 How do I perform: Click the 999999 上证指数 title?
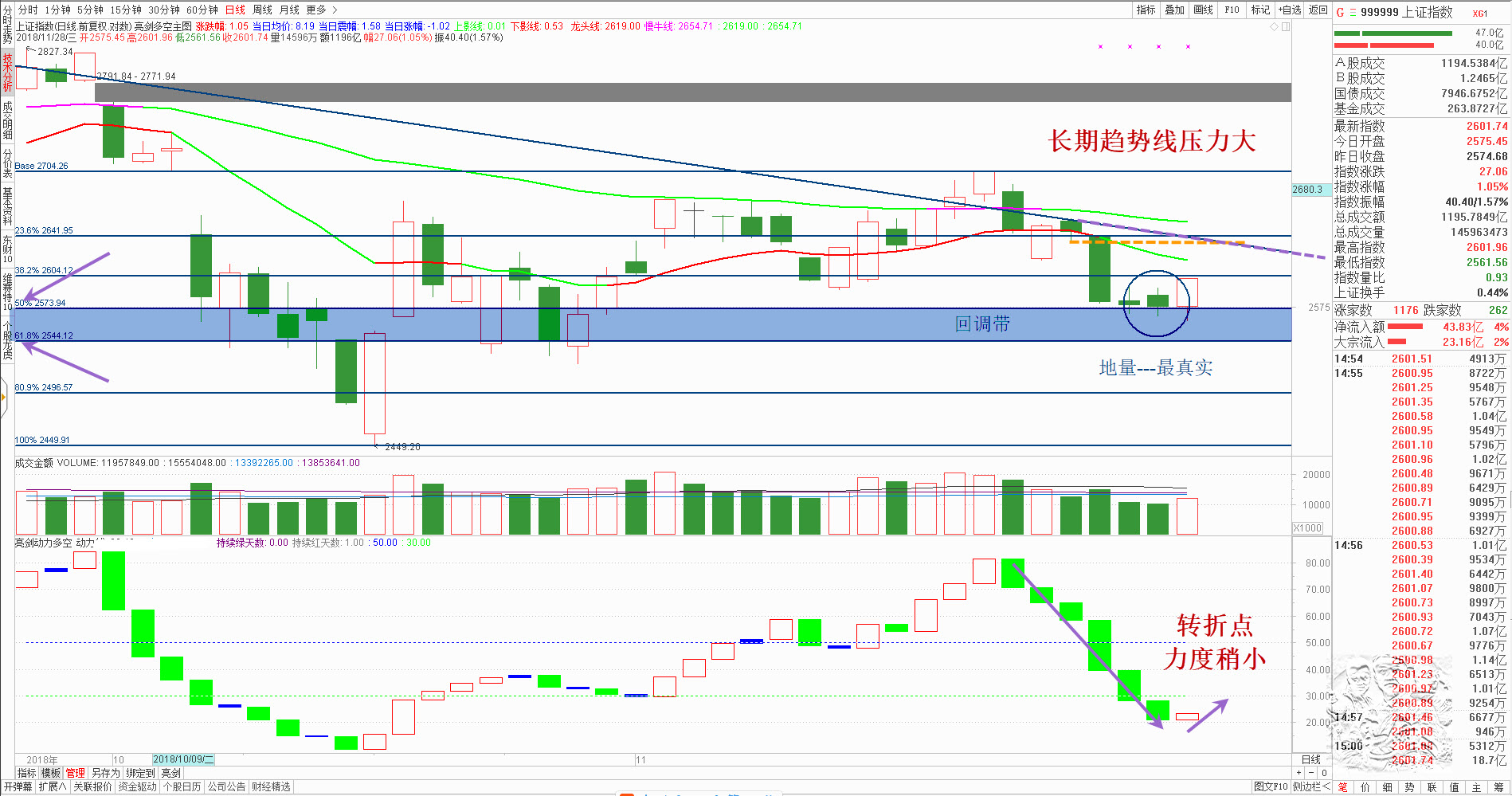pyautogui.click(x=1406, y=12)
